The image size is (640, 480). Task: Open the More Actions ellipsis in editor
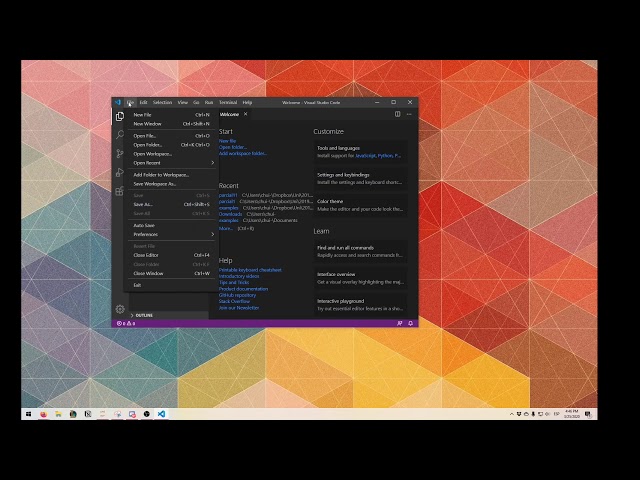click(x=409, y=114)
